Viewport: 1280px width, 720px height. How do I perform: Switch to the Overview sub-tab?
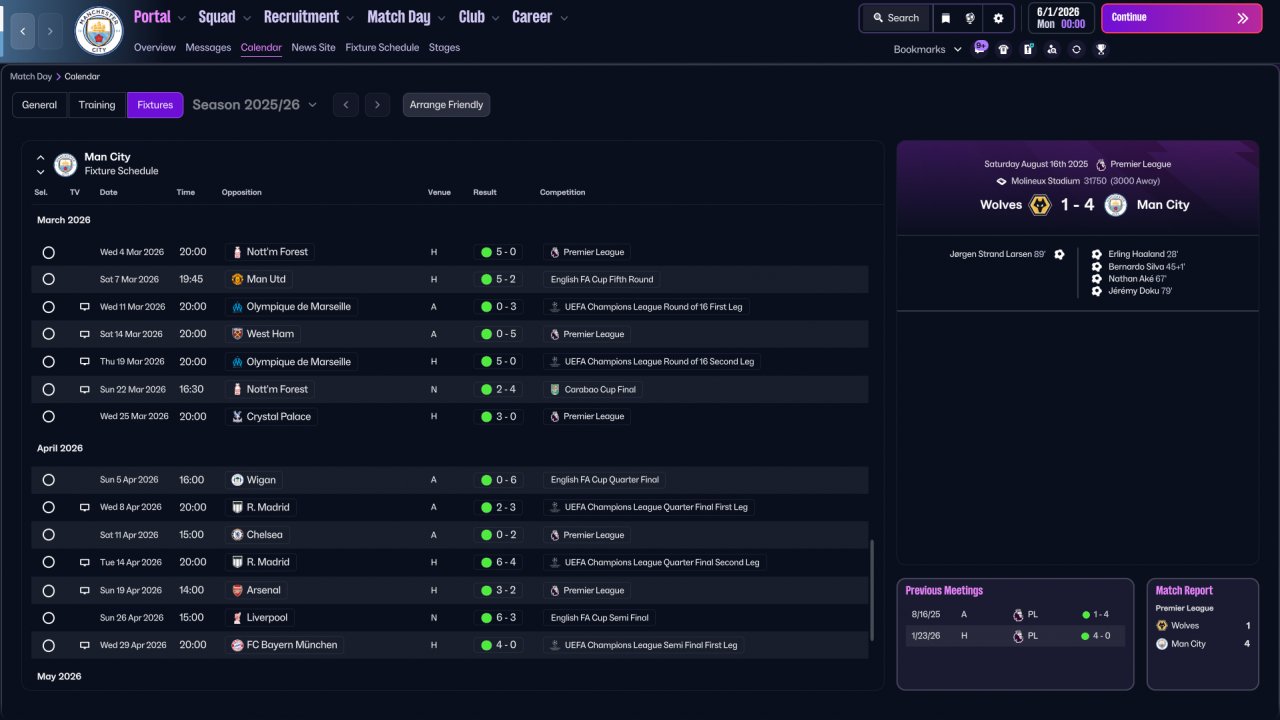click(x=154, y=47)
